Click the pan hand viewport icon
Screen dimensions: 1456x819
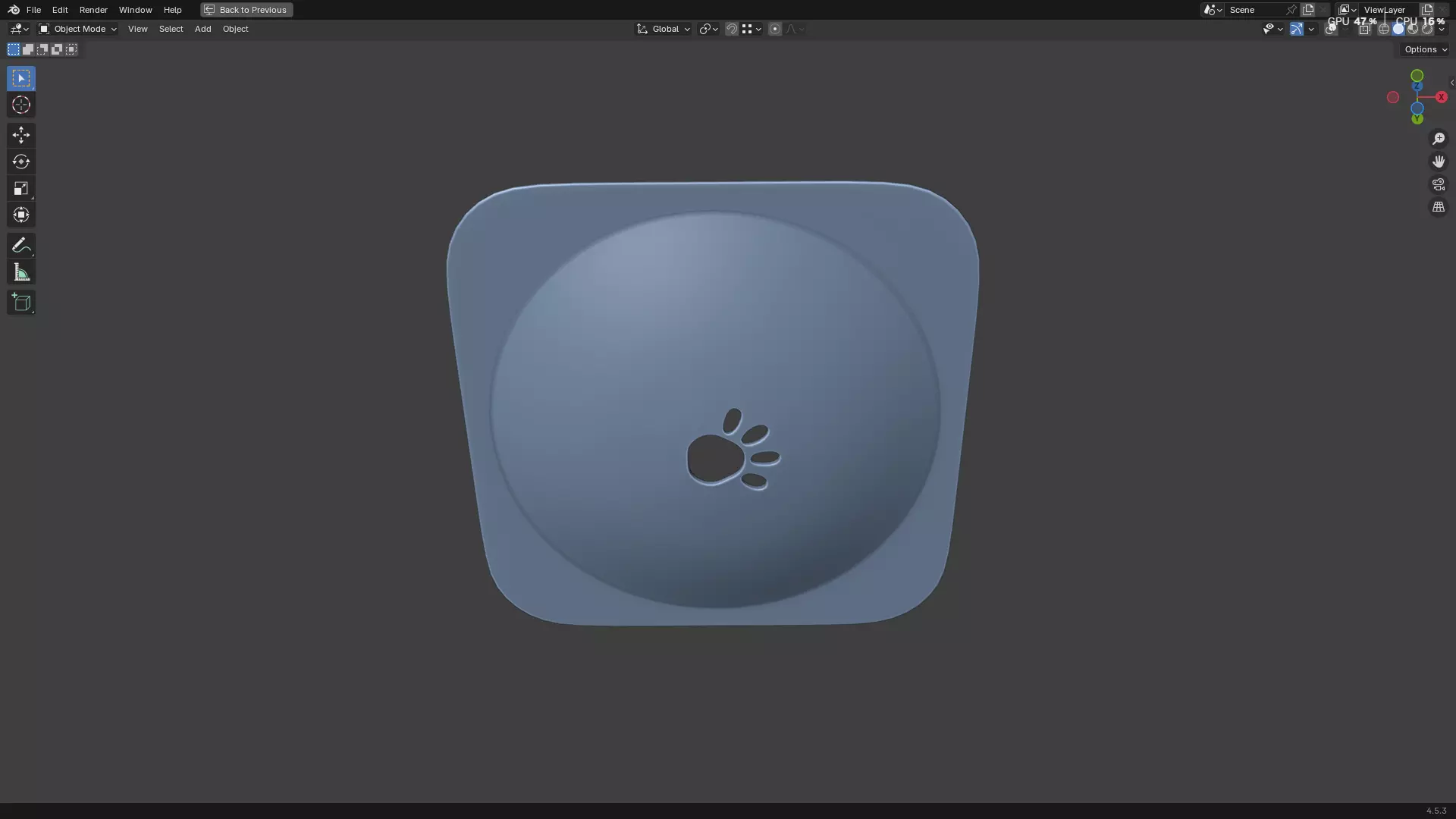click(x=1439, y=162)
